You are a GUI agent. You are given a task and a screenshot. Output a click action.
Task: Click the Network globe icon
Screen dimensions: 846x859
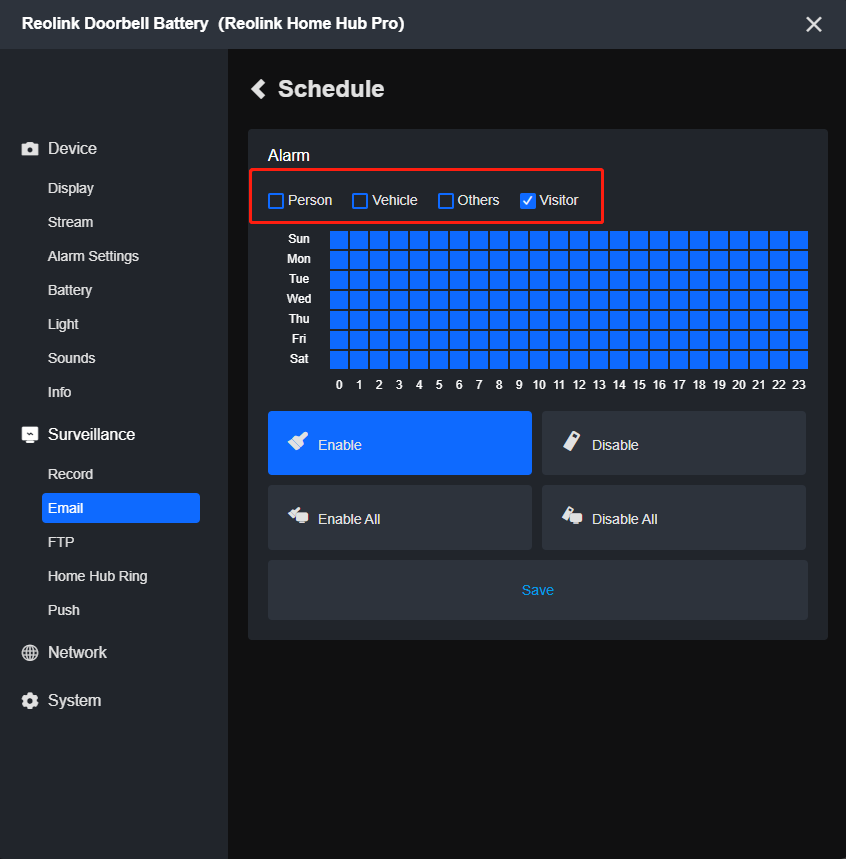click(30, 652)
